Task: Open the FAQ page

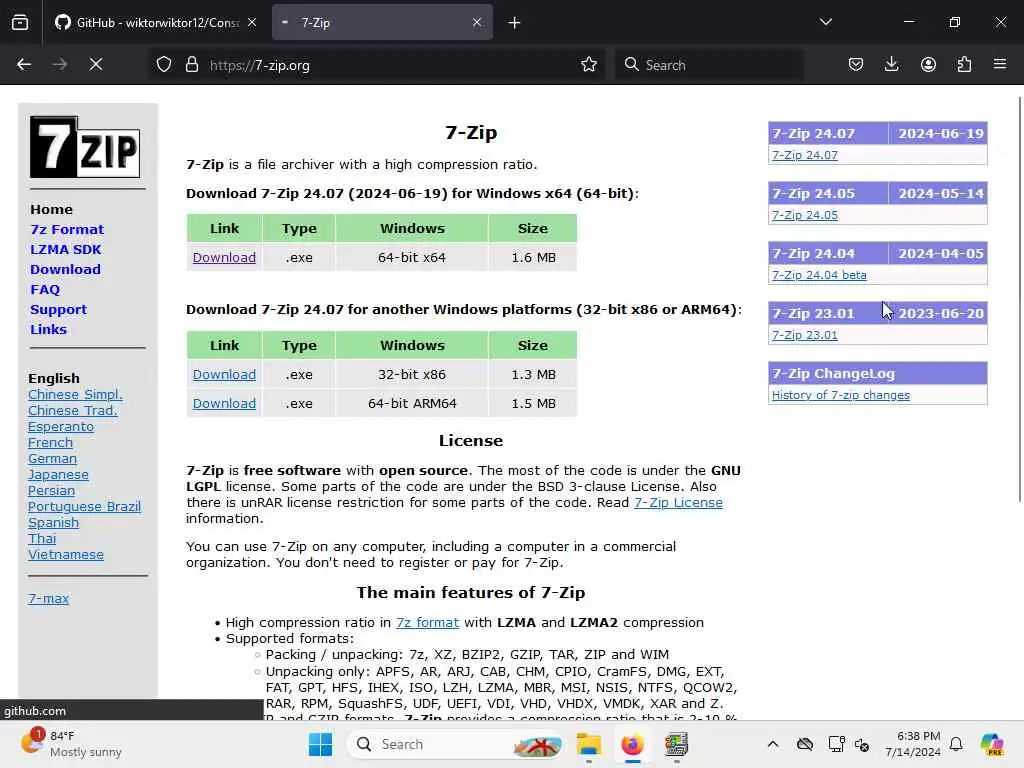Action: pos(44,290)
